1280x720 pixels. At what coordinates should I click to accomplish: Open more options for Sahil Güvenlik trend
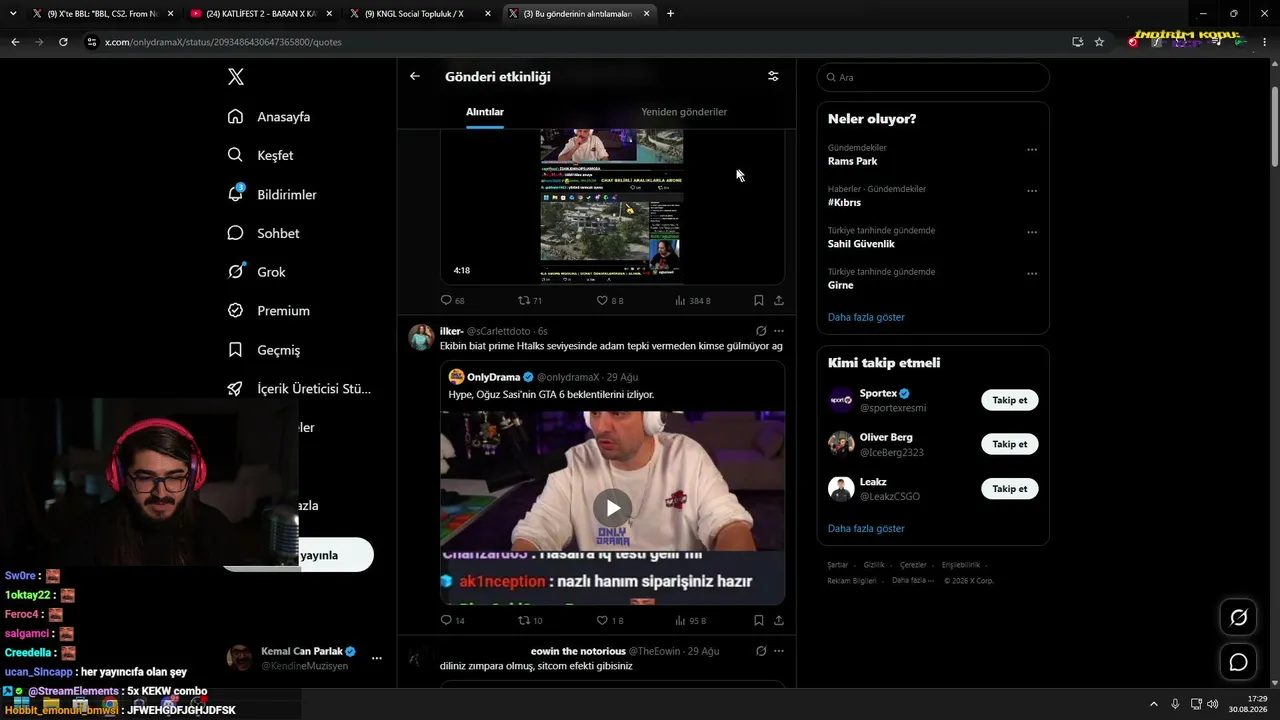coord(1032,232)
